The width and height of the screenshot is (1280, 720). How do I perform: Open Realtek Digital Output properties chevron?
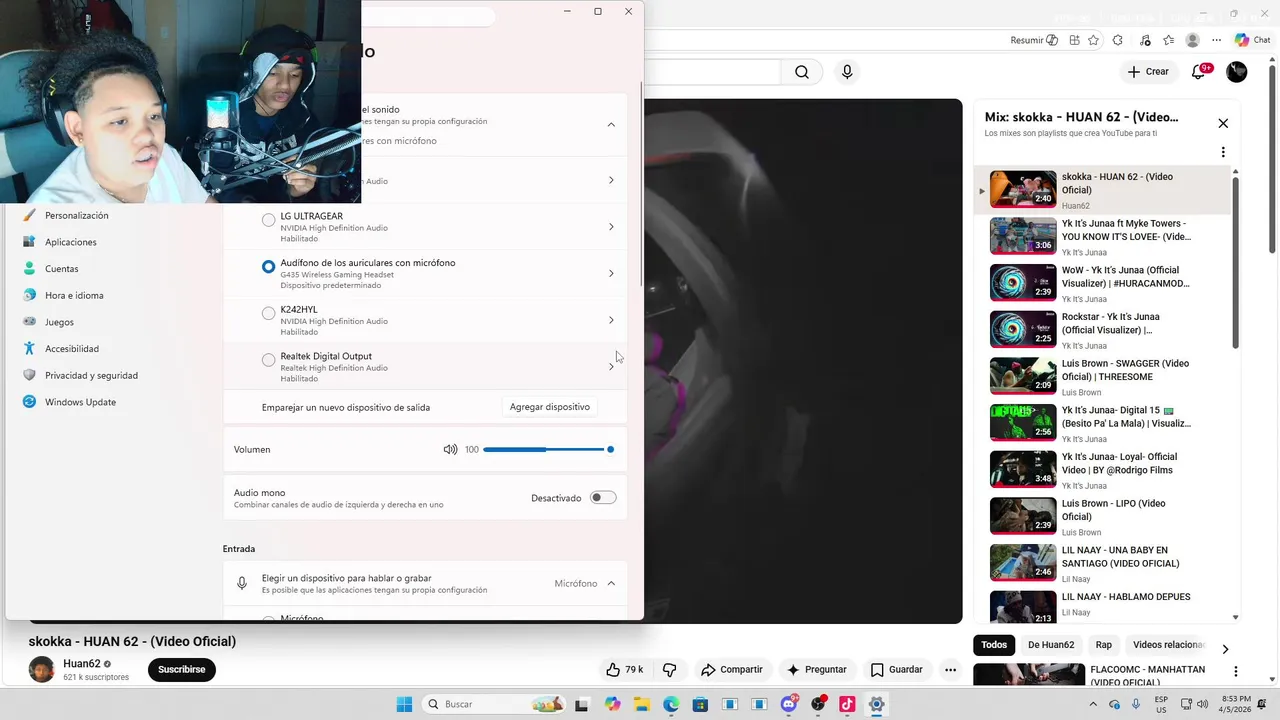tap(611, 367)
